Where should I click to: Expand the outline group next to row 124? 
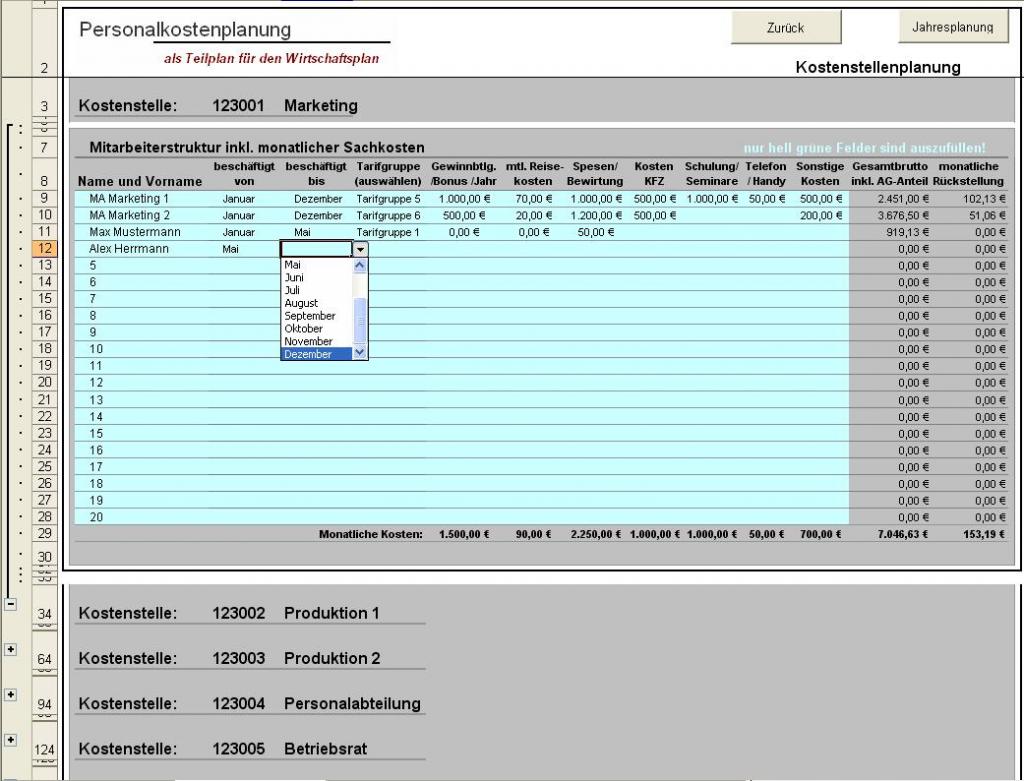pyautogui.click(x=11, y=739)
